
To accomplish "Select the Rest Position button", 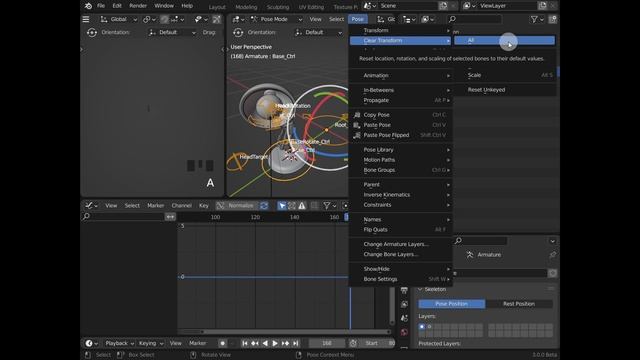I will point(519,304).
